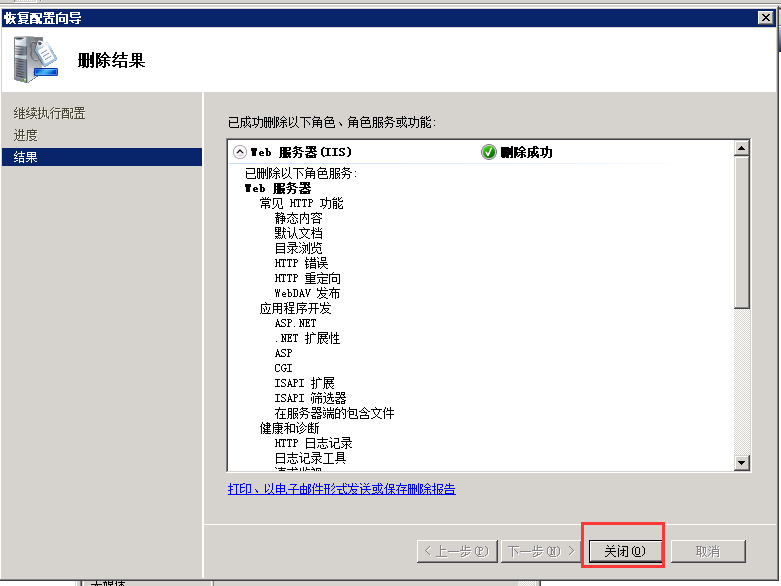Click the green 删除成功 checkmark icon
The height and width of the screenshot is (586, 781).
click(489, 152)
